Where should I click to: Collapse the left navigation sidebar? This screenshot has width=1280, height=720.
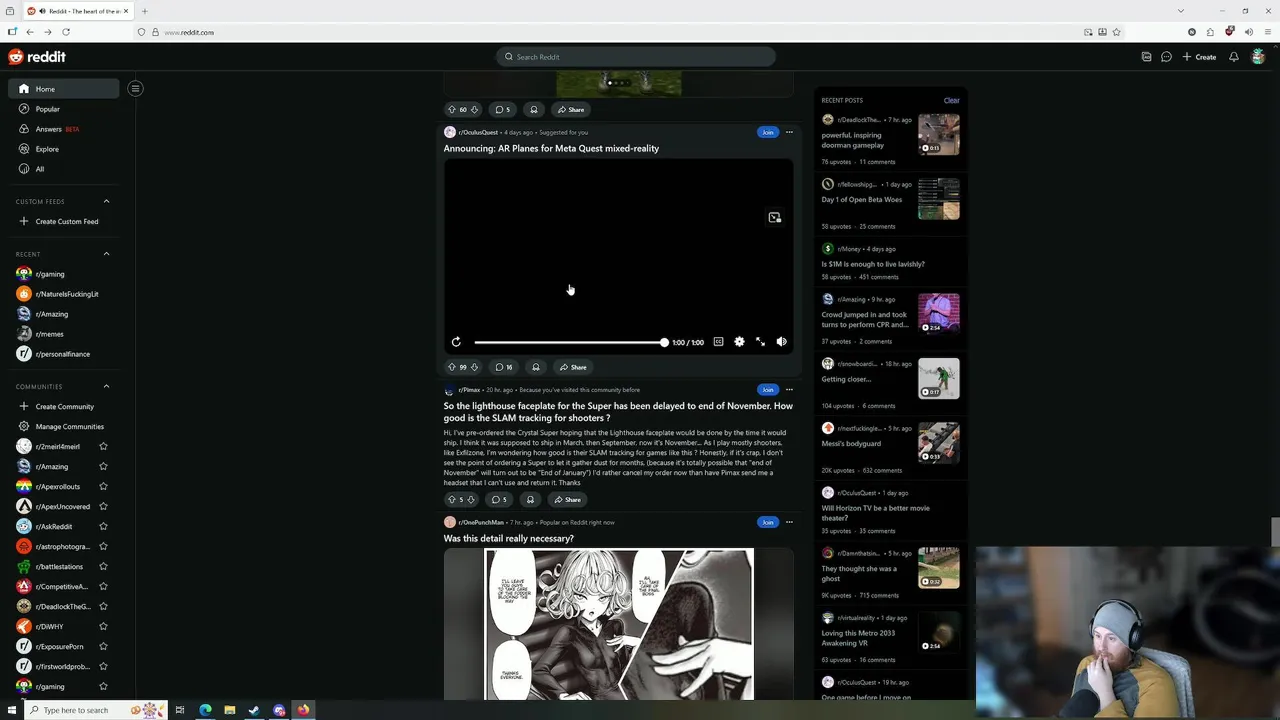tap(135, 88)
